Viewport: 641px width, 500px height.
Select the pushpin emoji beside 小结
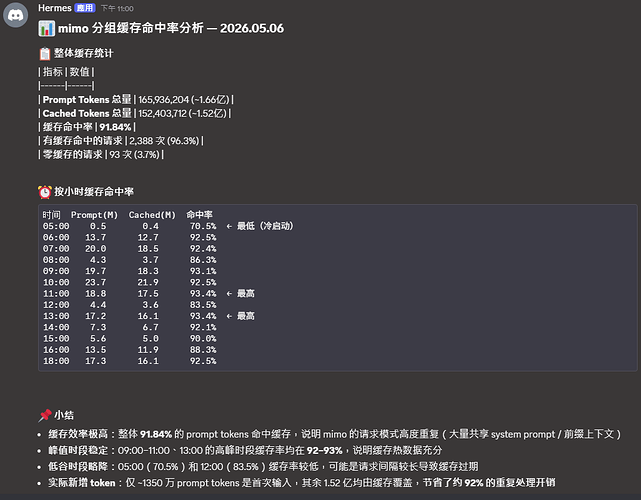click(x=45, y=415)
